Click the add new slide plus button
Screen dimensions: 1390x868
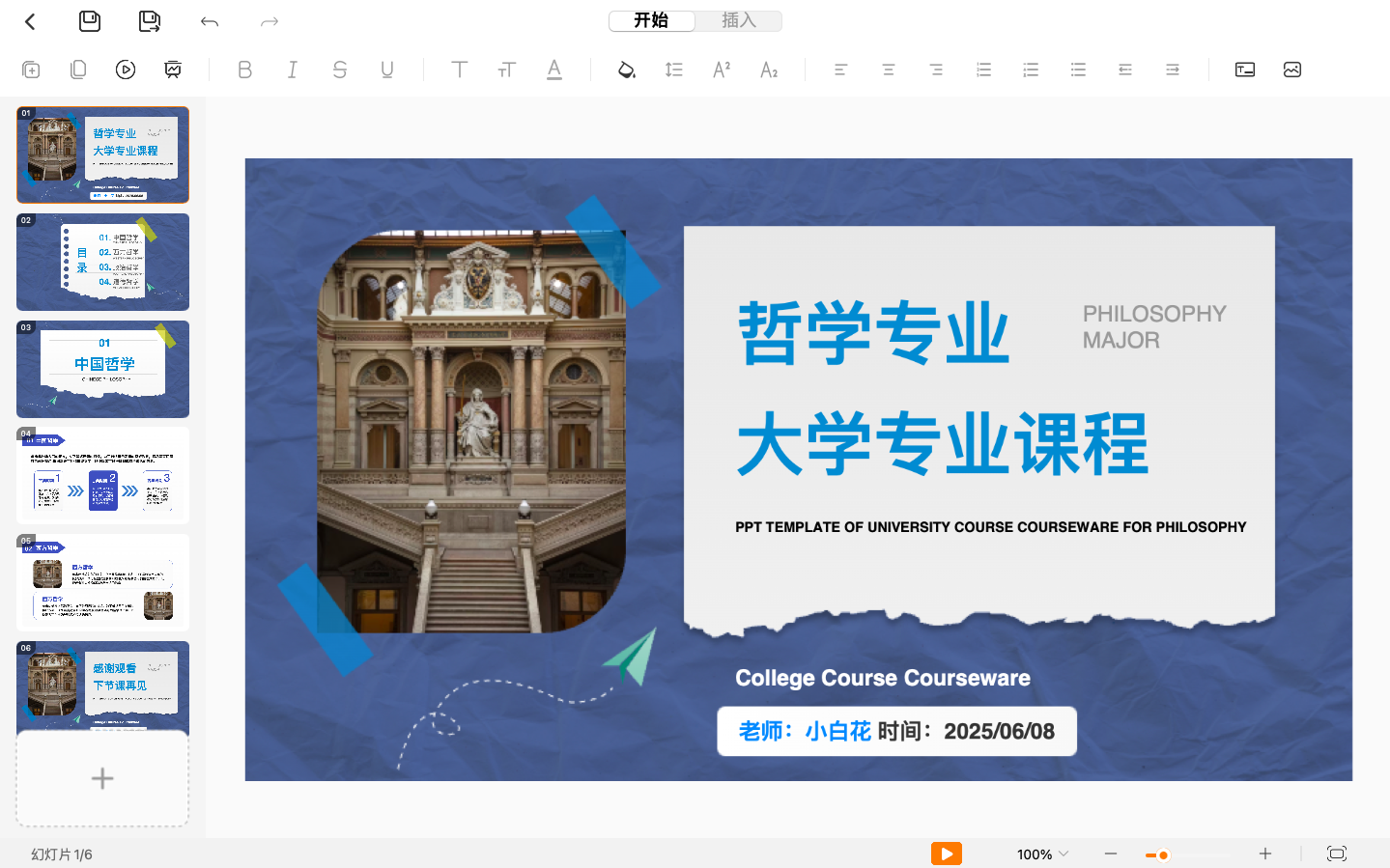(x=102, y=778)
